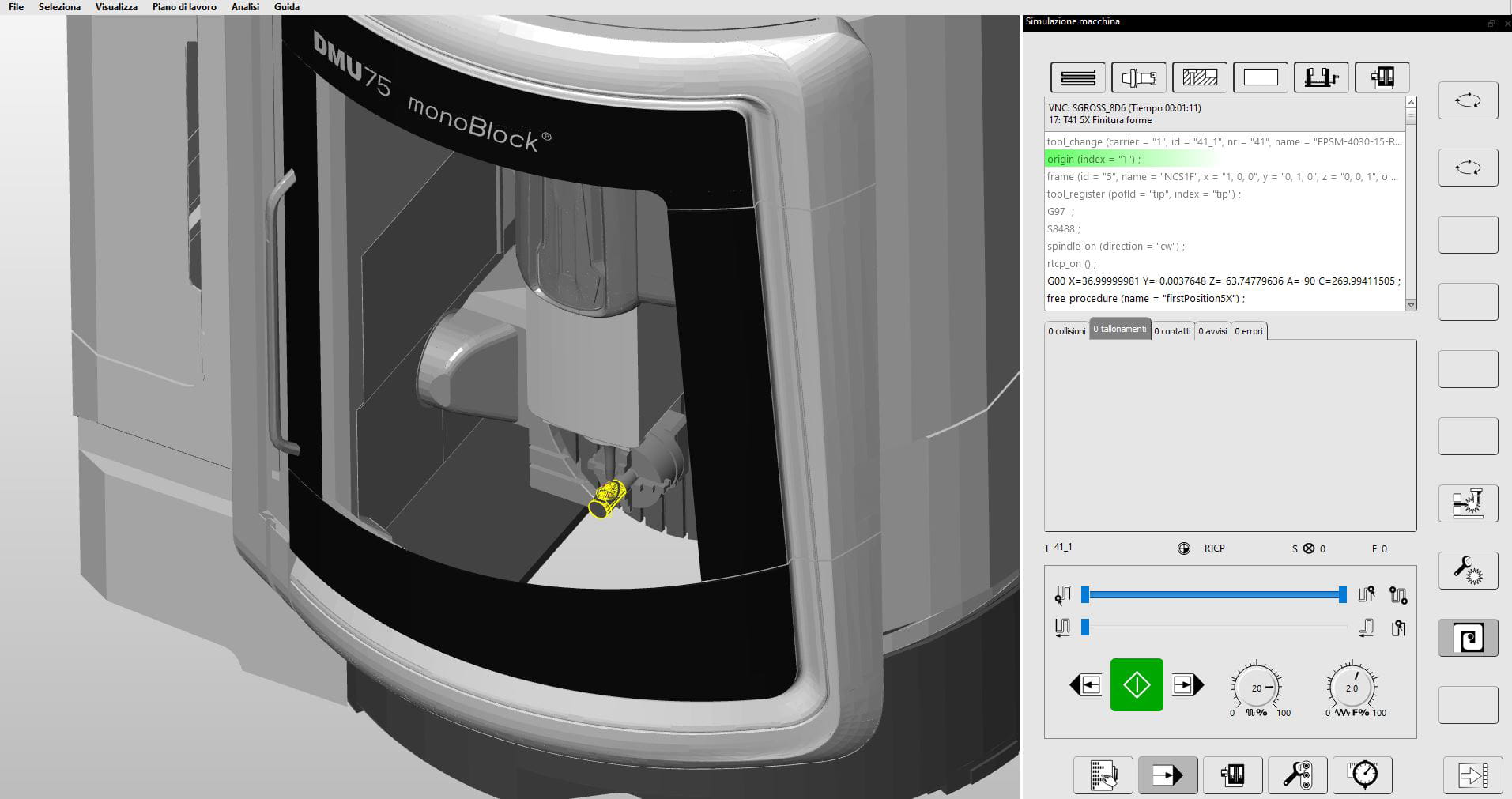Toggle the spiral toolpath button on right
The height and width of the screenshot is (799, 1512).
point(1469,638)
